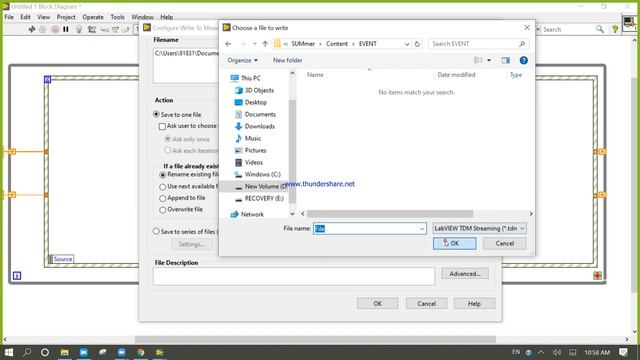640x360 pixels.
Task: Click the Advanced... button
Action: [x=464, y=273]
